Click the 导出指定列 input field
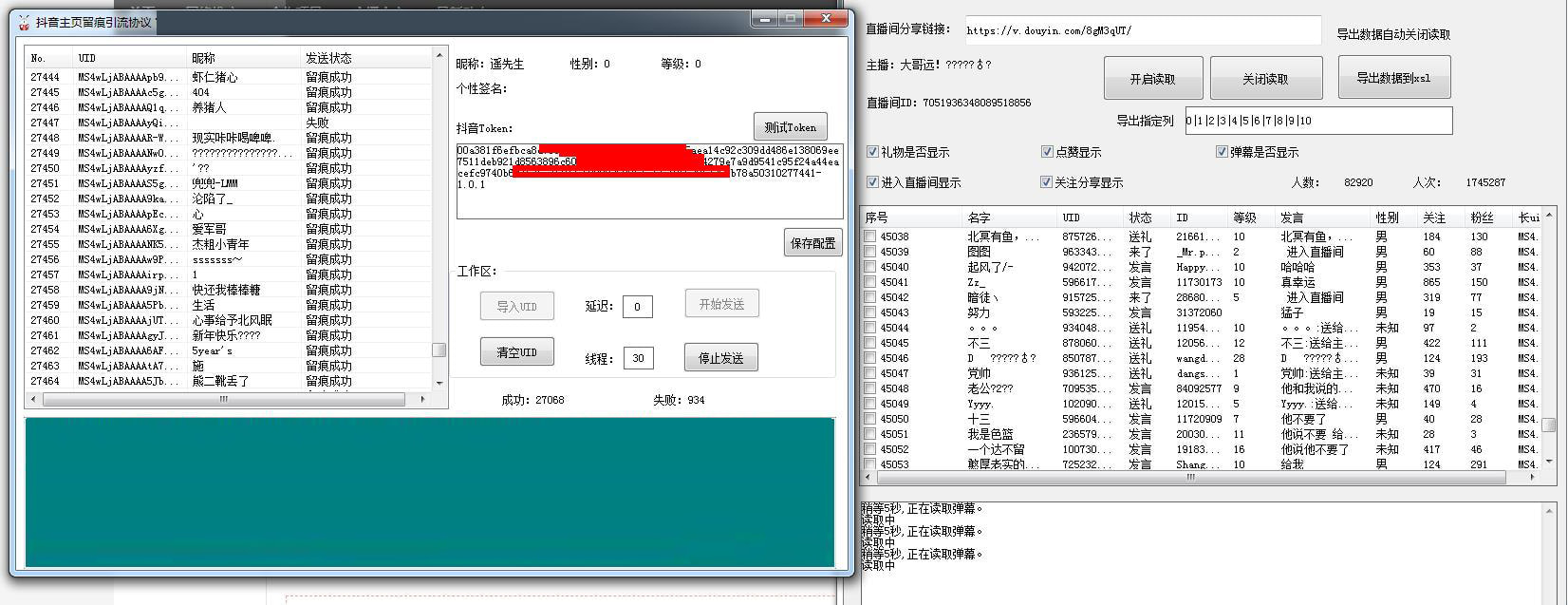The height and width of the screenshot is (605, 1568). pos(1318,121)
